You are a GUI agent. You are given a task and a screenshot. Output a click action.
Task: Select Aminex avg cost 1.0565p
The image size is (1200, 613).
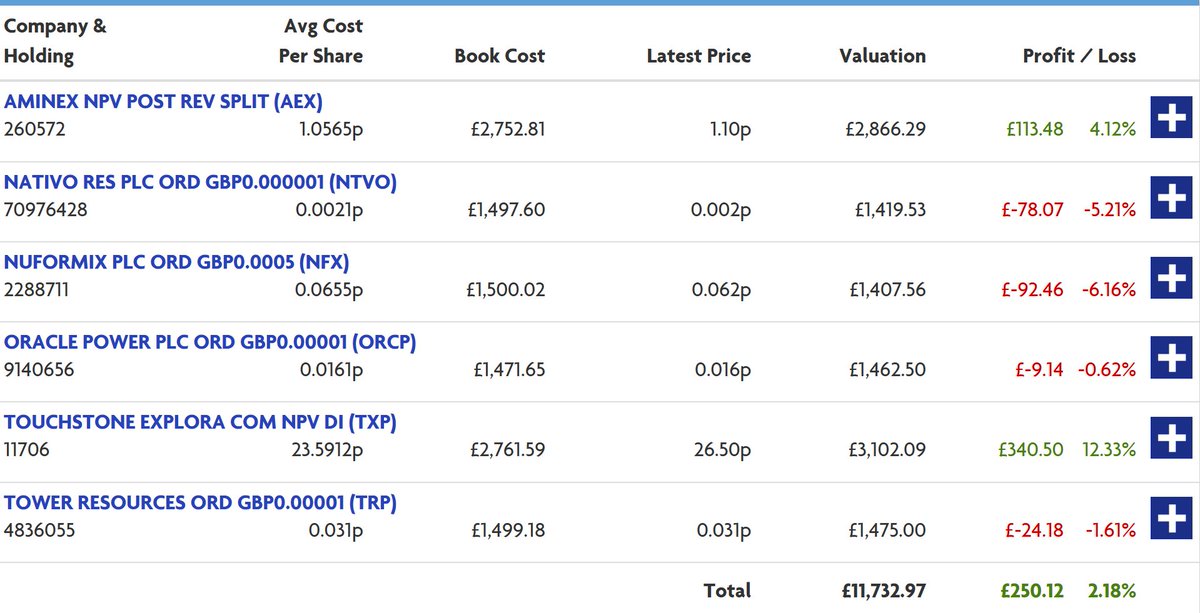[331, 129]
